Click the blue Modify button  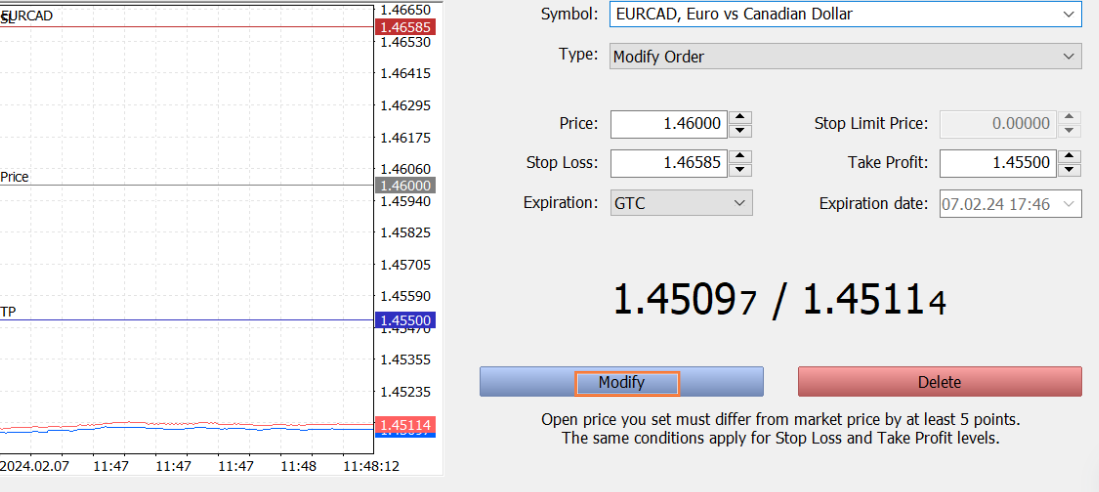(621, 382)
